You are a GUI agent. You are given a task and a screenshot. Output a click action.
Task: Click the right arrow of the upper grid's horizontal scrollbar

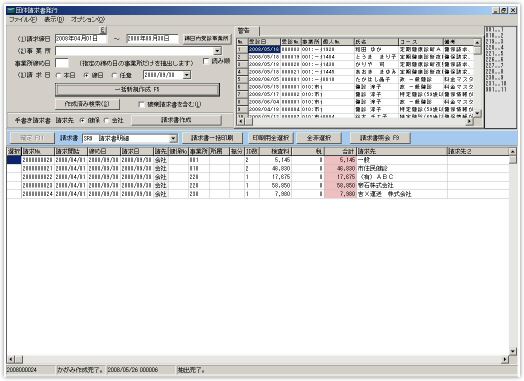[470, 121]
